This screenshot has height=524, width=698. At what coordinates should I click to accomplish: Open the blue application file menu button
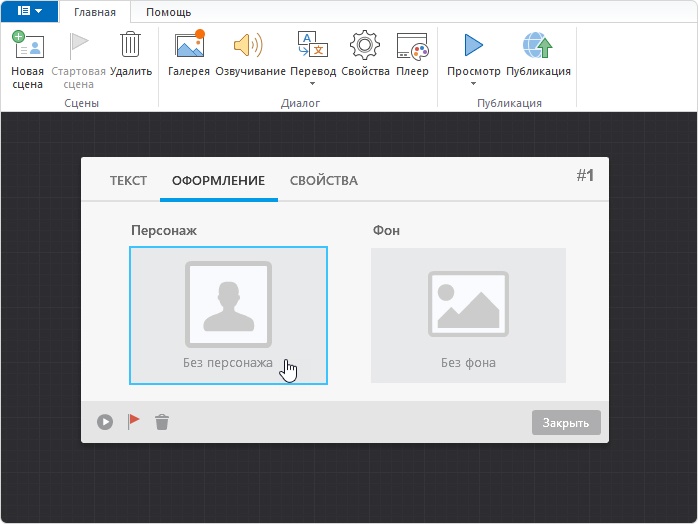pos(29,11)
